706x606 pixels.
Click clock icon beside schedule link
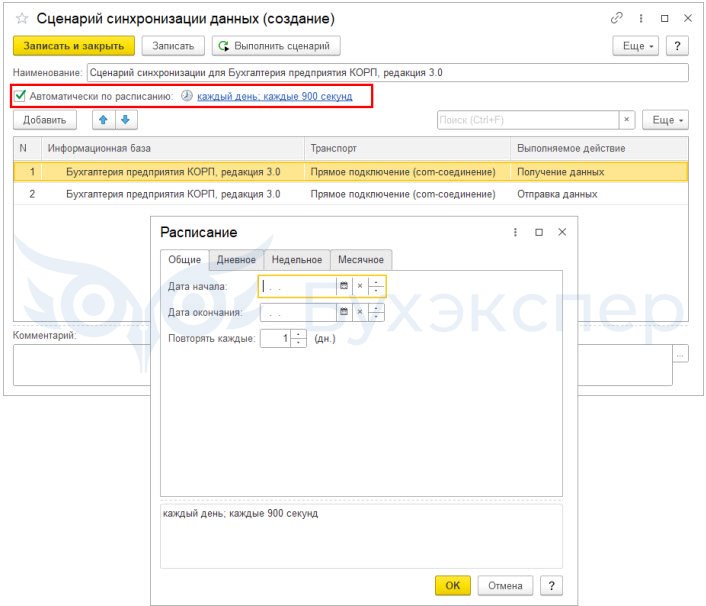(x=186, y=96)
